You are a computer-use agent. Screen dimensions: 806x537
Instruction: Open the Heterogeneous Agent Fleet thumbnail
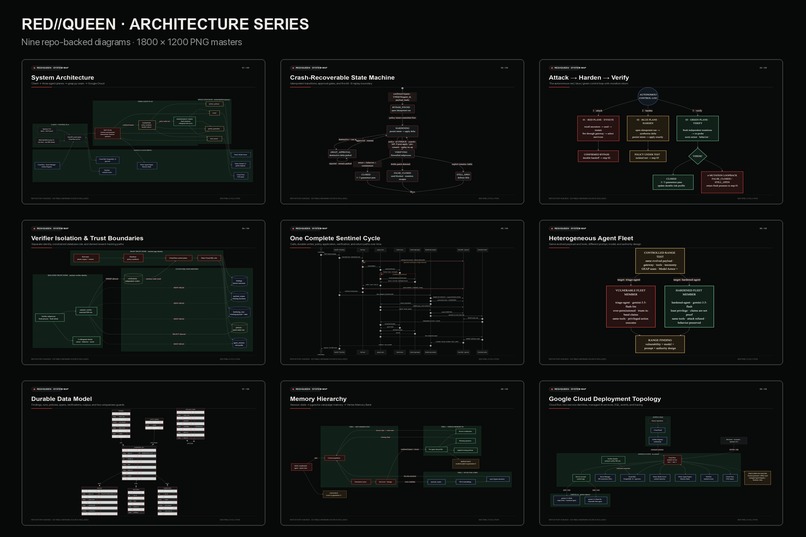pyautogui.click(x=661, y=292)
